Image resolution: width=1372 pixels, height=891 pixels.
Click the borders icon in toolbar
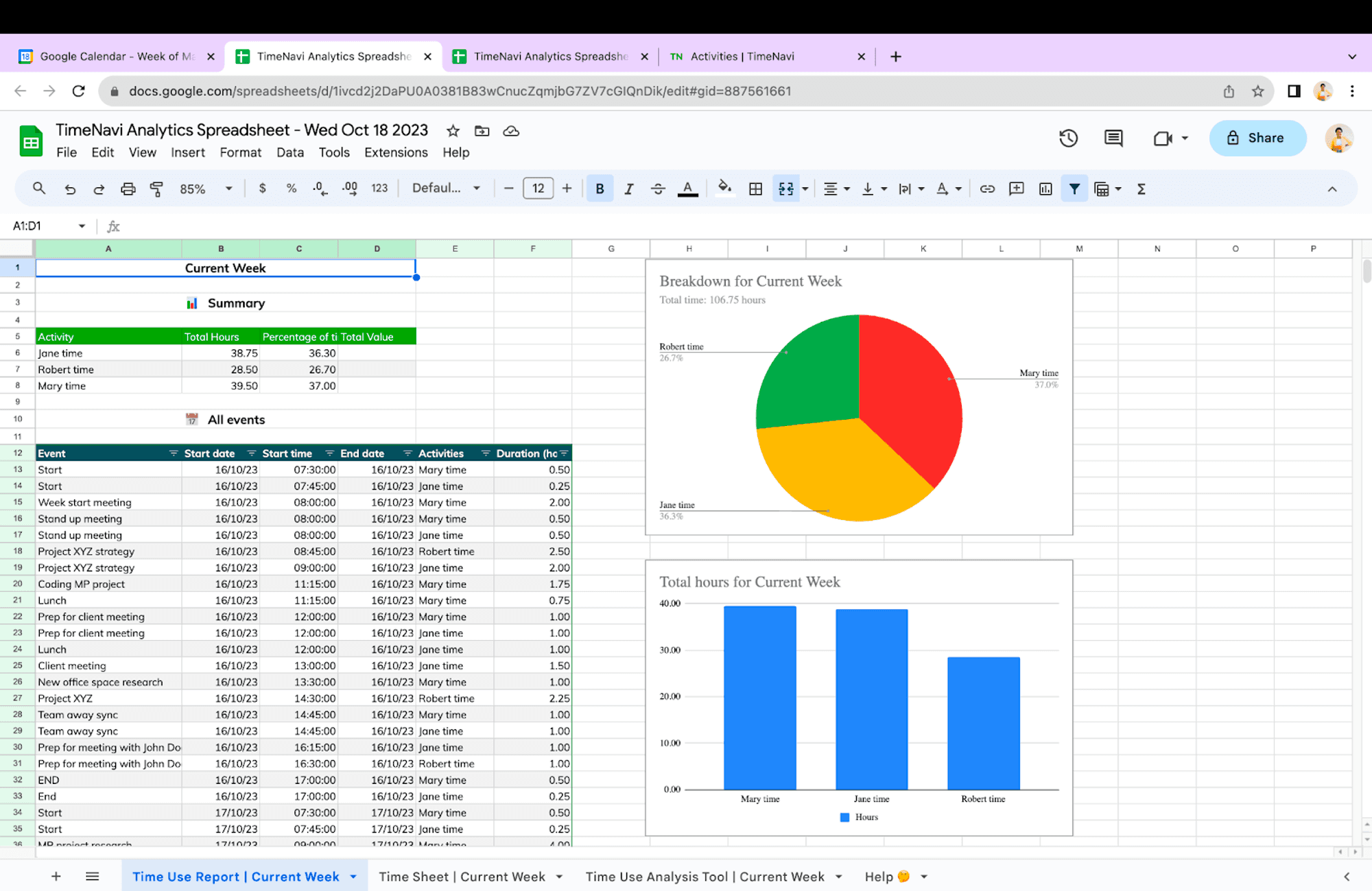[754, 189]
